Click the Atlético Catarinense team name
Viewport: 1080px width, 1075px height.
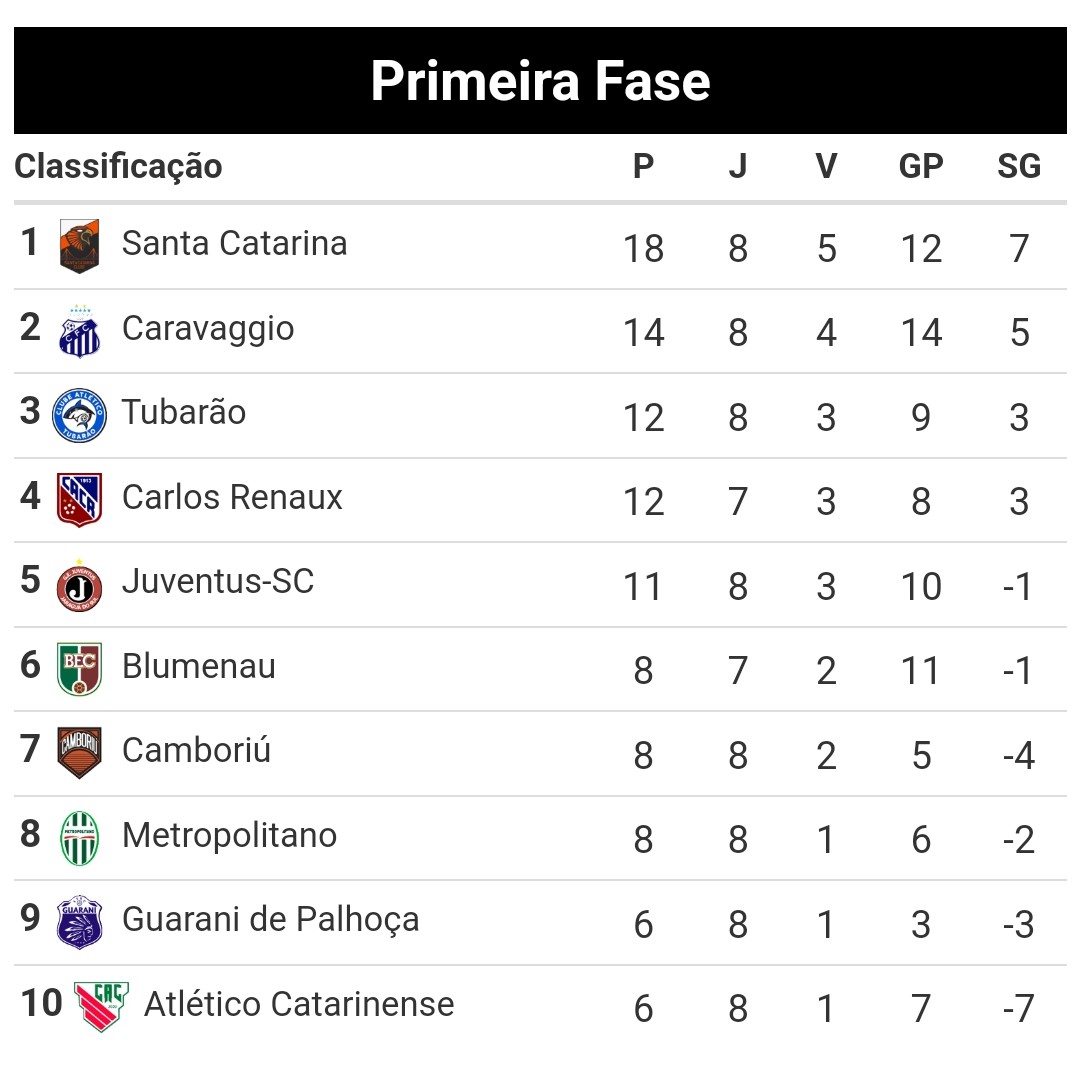coord(299,1004)
